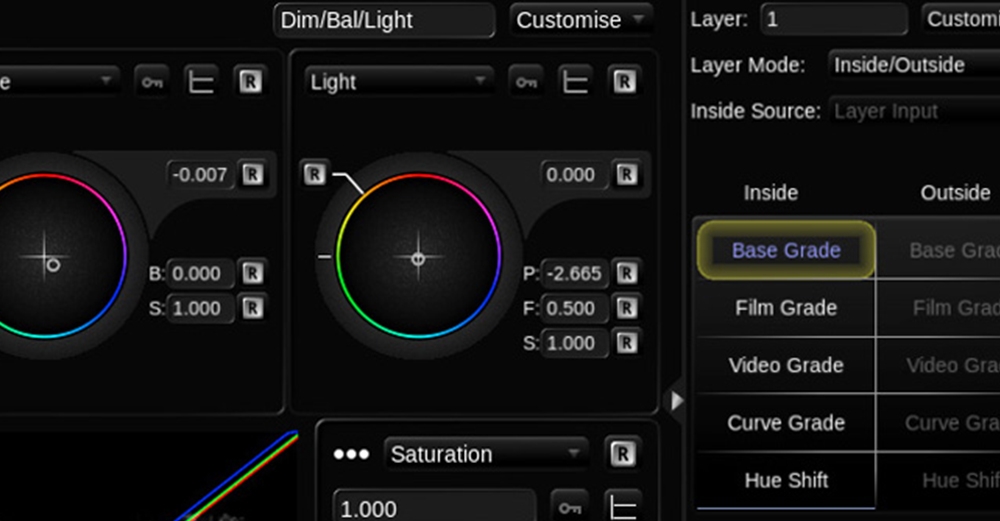Reset the S: 1.000 parameter in the Light panel
Screen dimensions: 1000x521
(626, 342)
